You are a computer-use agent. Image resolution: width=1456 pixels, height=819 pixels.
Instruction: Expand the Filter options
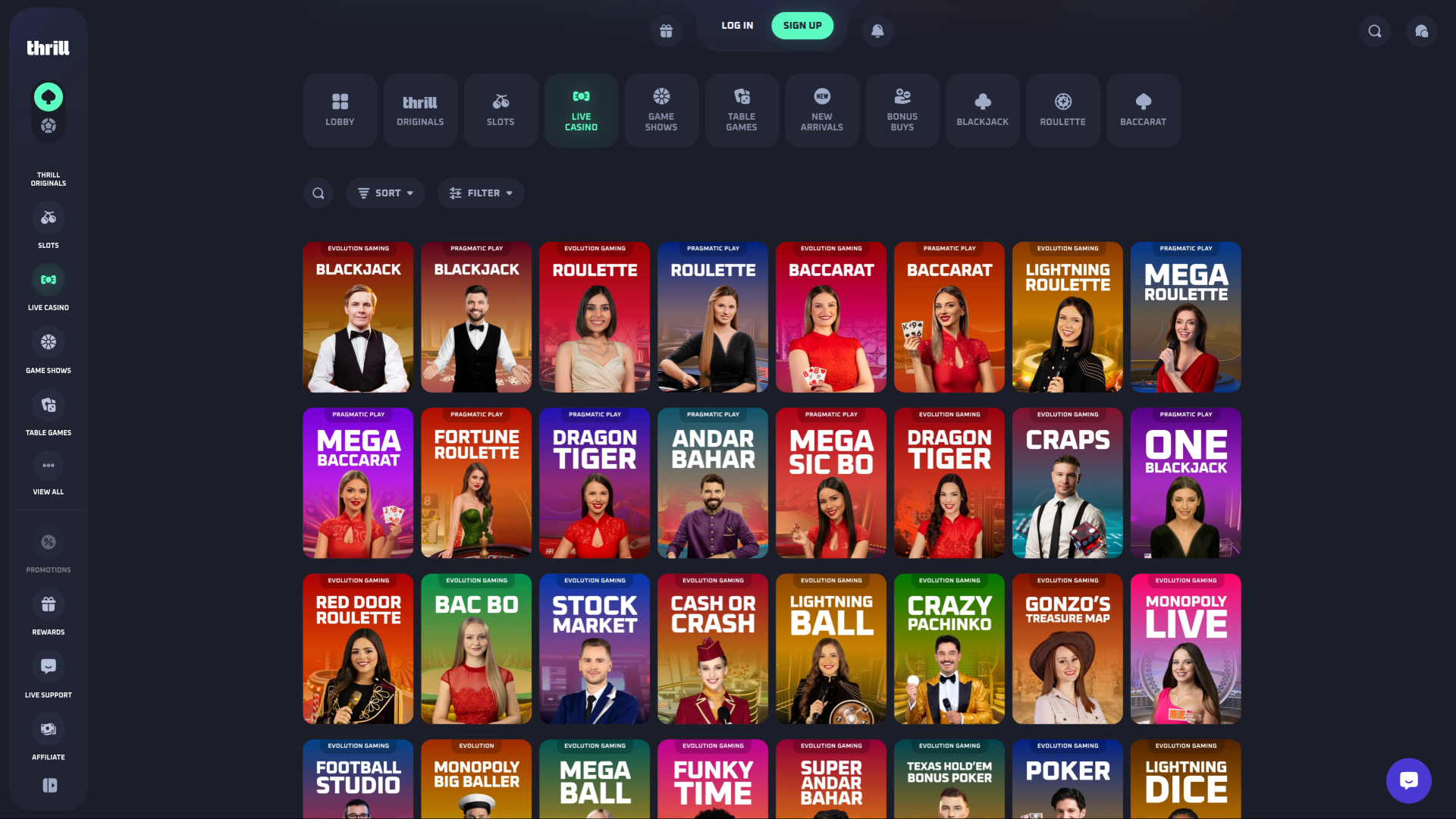481,193
